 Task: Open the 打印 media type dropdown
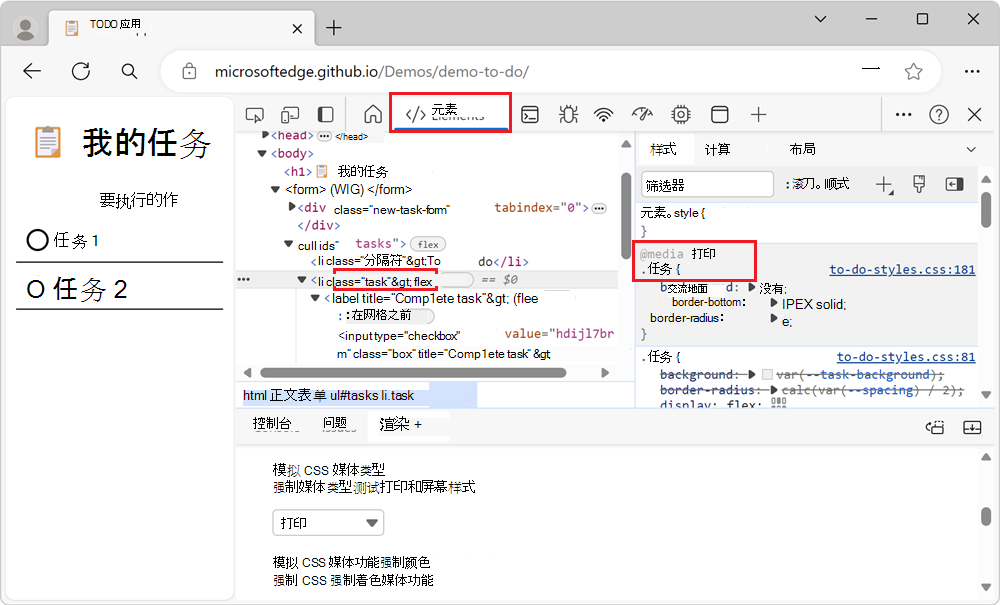(328, 522)
